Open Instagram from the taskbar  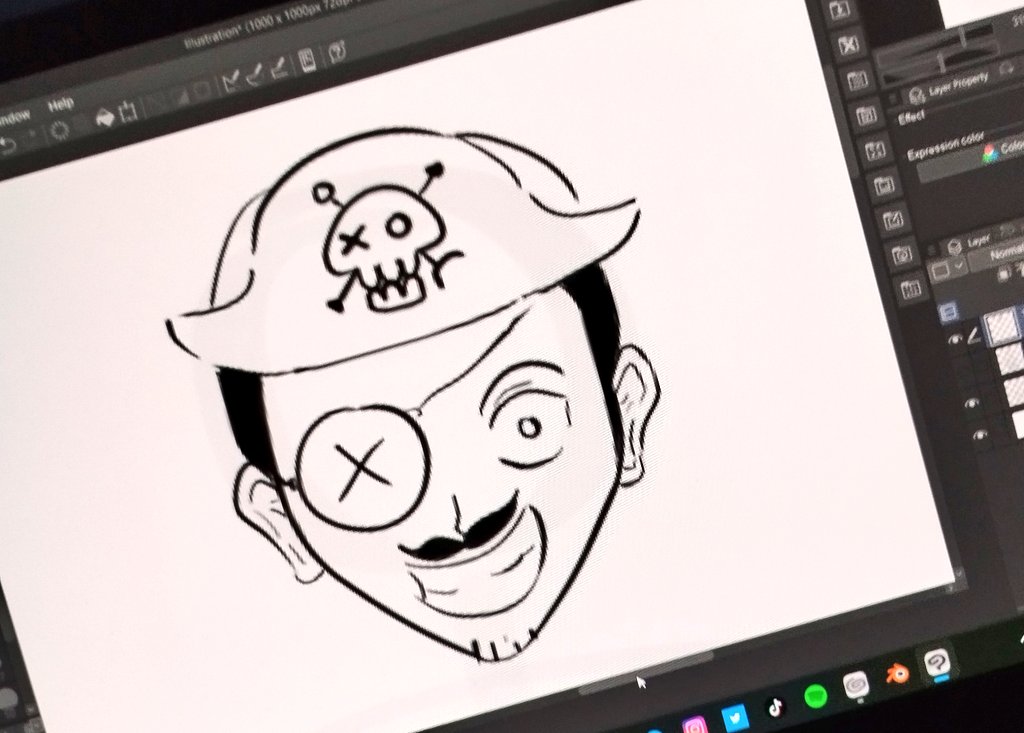point(695,725)
